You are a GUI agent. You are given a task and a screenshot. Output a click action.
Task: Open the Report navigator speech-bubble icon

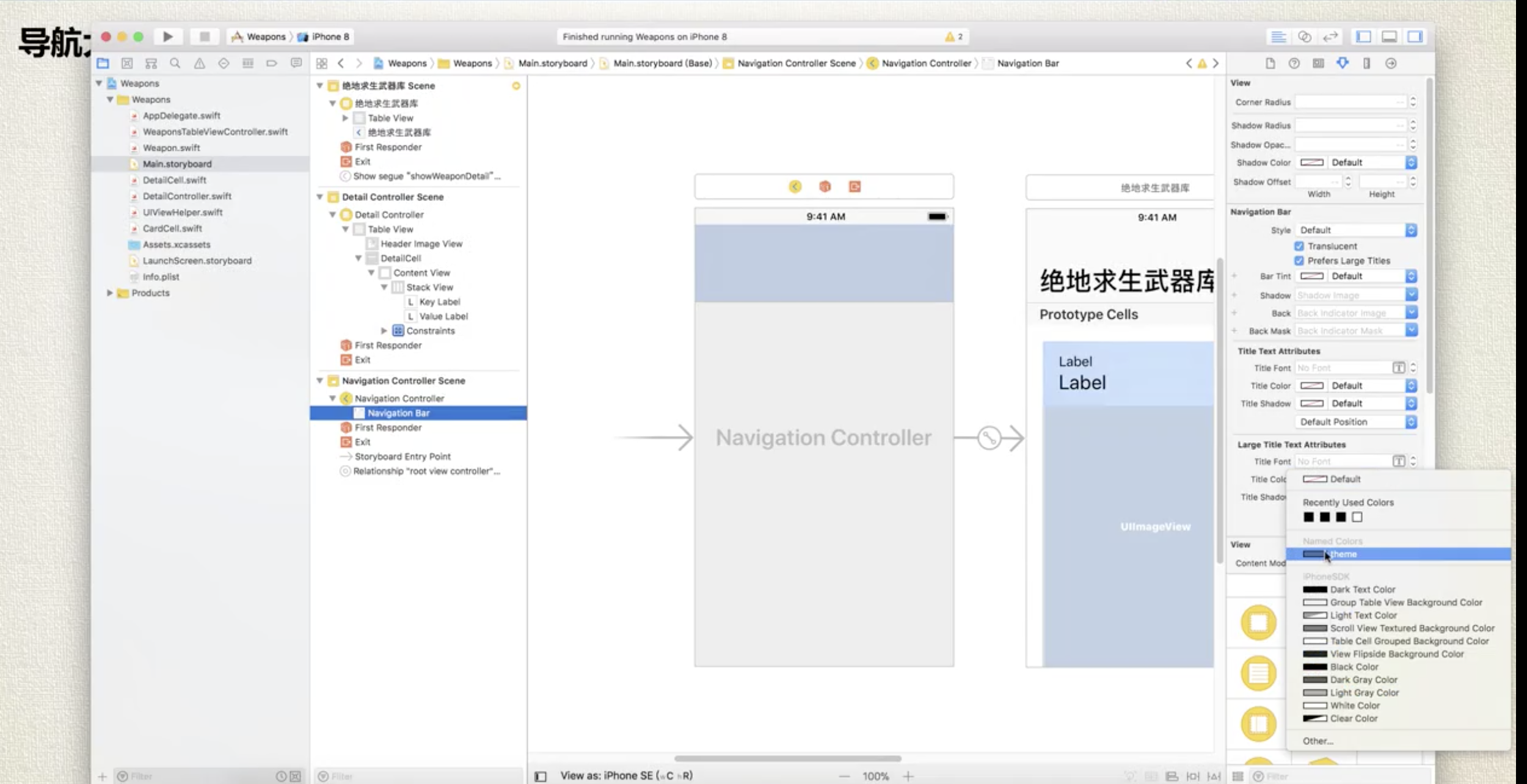click(x=296, y=63)
